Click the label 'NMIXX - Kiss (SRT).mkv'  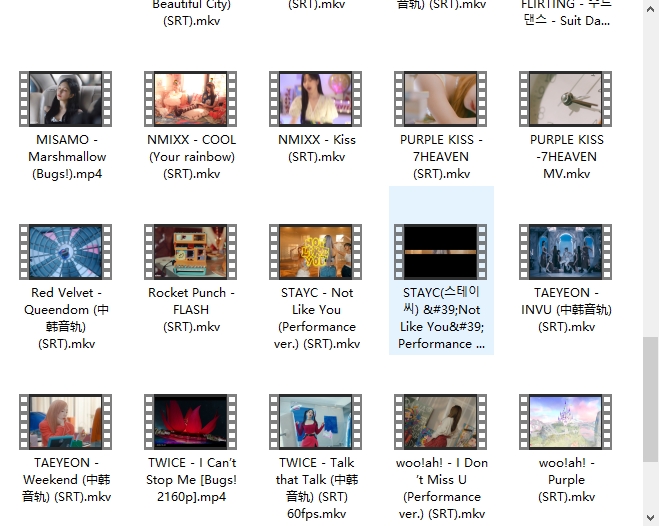(x=317, y=148)
